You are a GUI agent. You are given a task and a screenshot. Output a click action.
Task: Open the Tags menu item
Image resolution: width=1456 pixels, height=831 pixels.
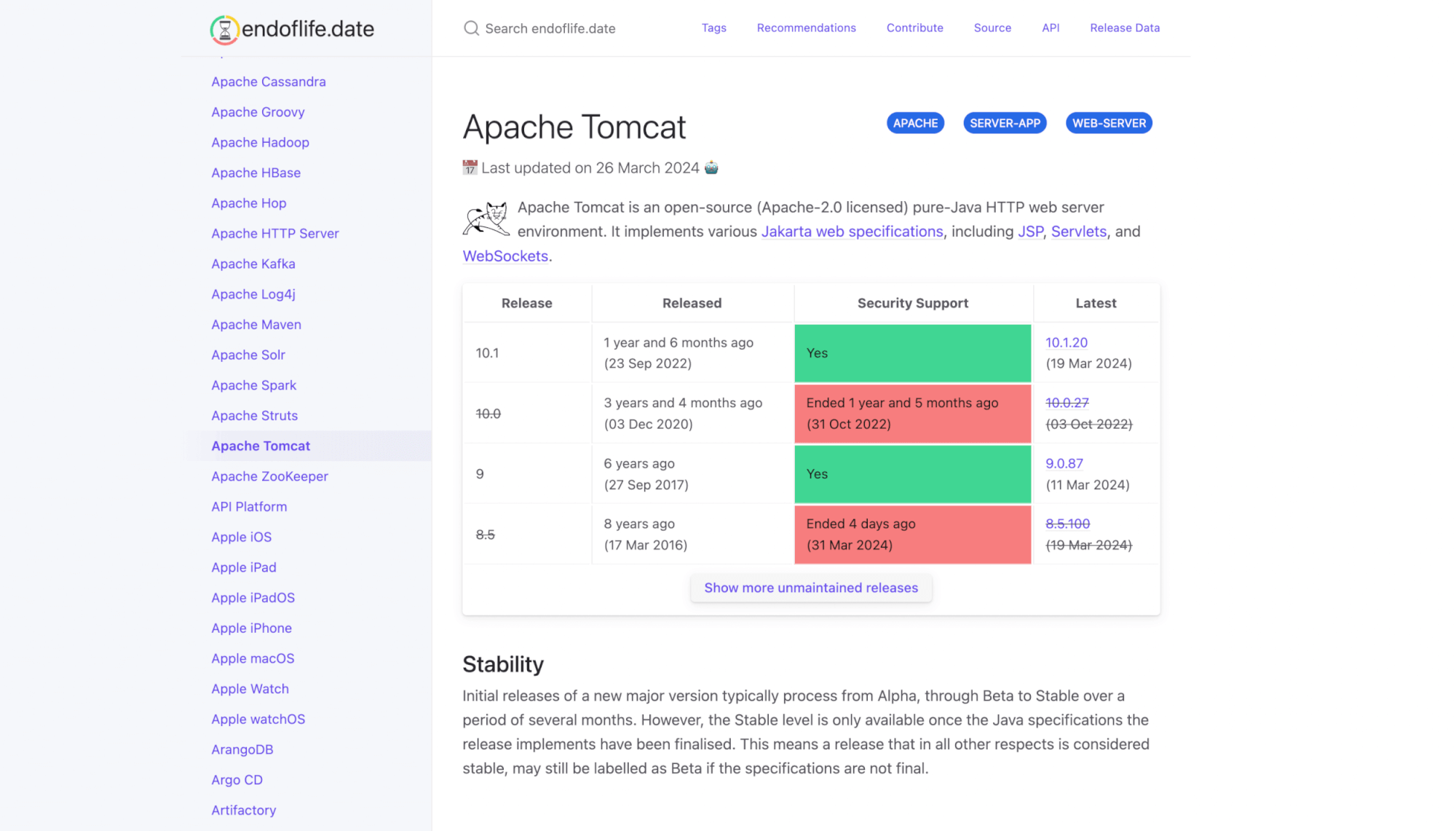pos(713,28)
